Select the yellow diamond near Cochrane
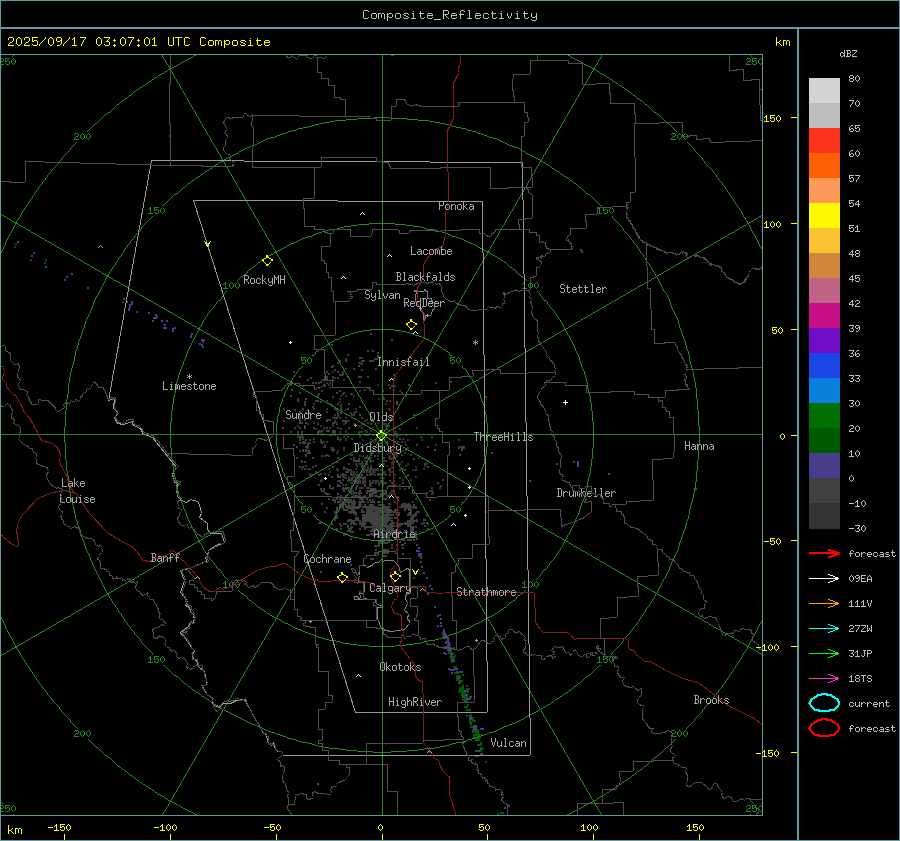 click(x=342, y=577)
